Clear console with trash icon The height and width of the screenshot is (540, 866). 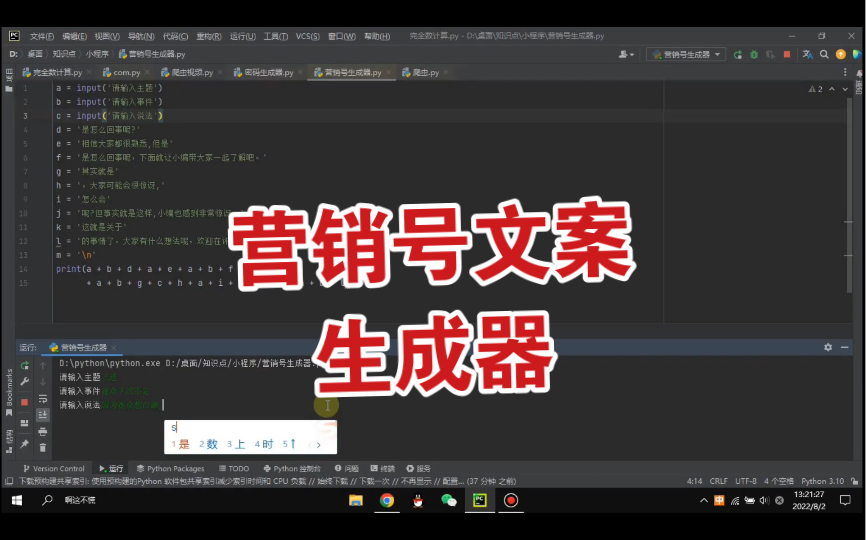click(43, 448)
